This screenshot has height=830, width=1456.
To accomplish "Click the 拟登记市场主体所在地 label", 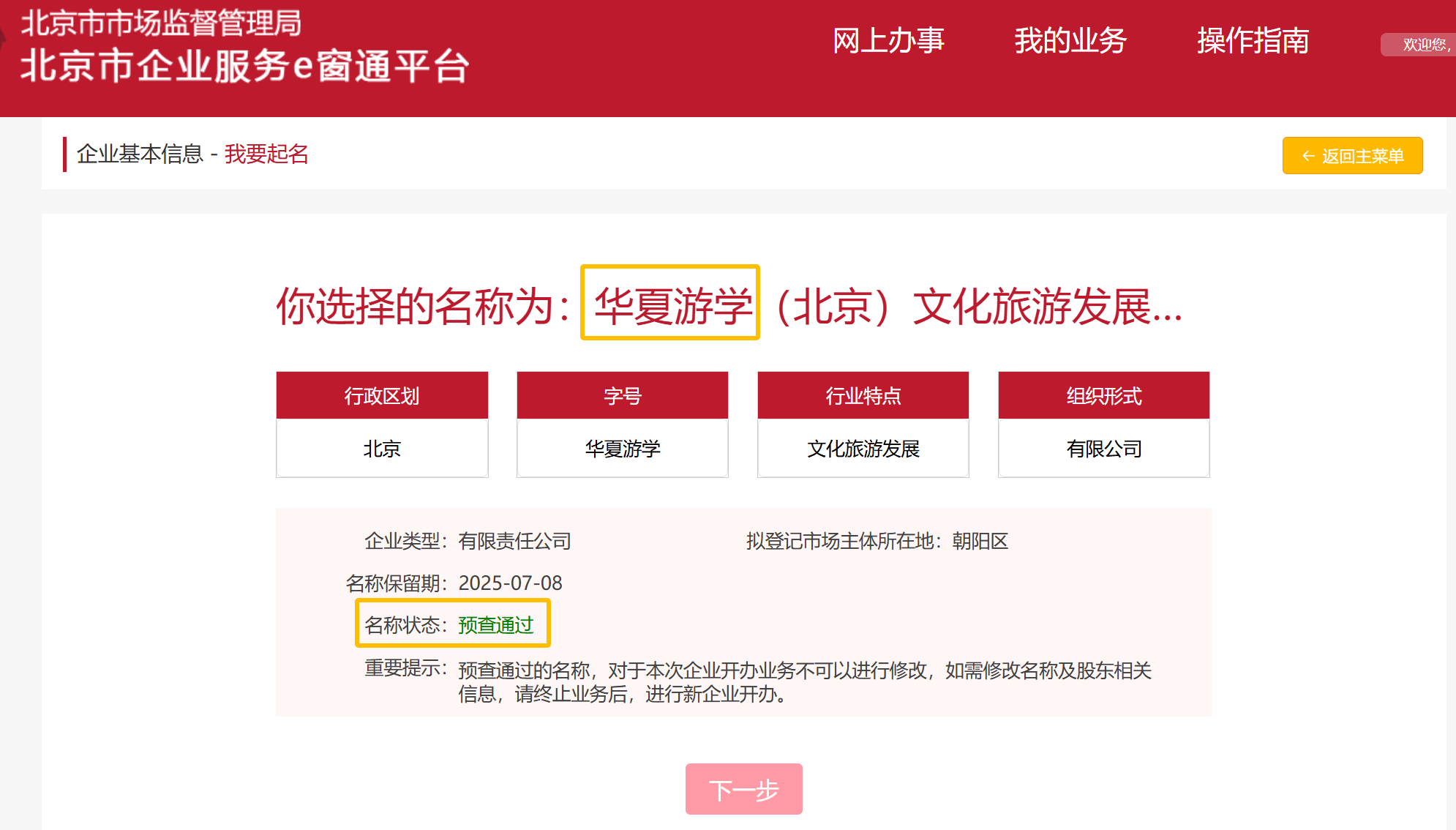I will click(x=845, y=541).
